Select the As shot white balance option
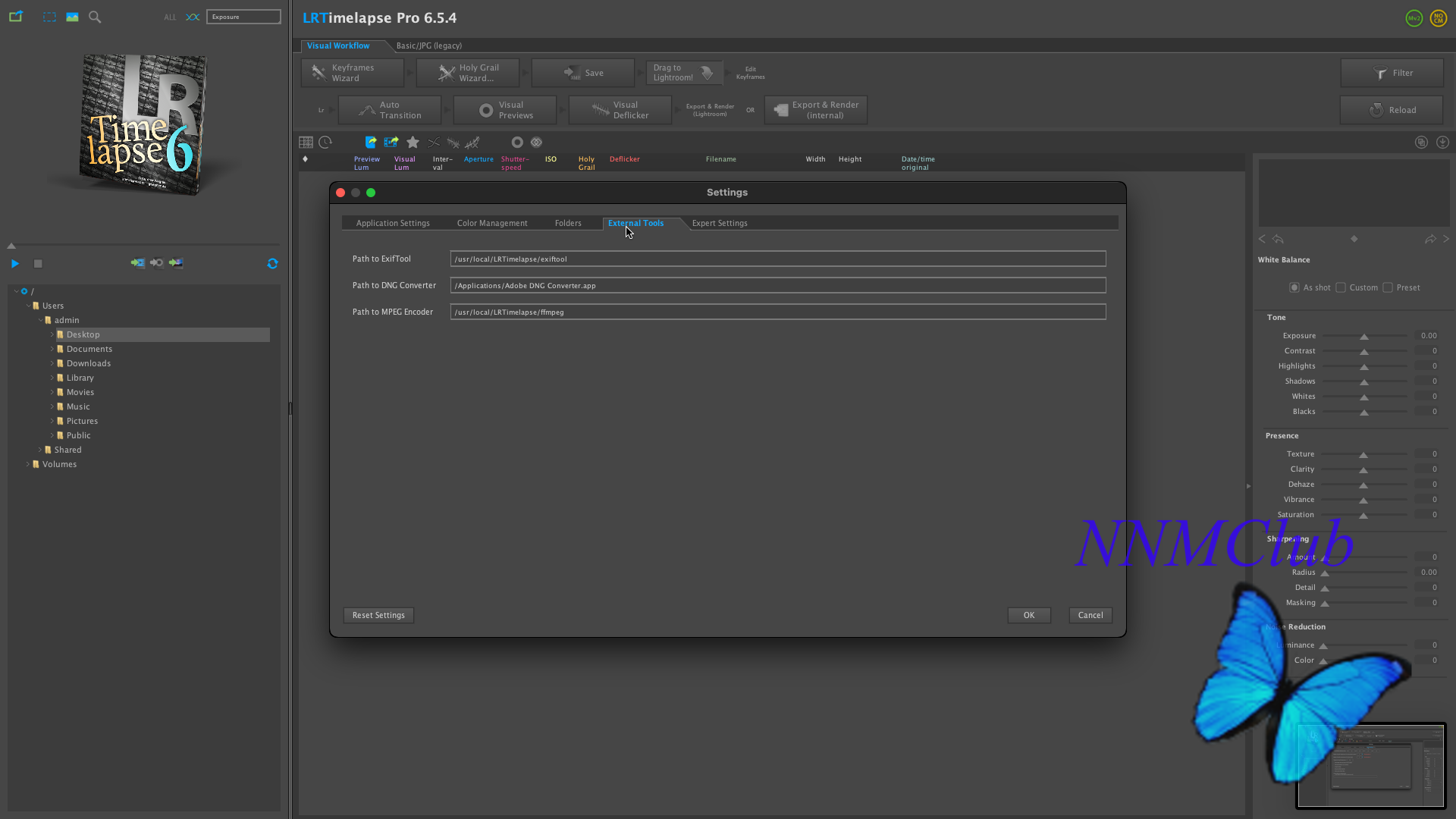Image resolution: width=1456 pixels, height=819 pixels. click(x=1294, y=287)
